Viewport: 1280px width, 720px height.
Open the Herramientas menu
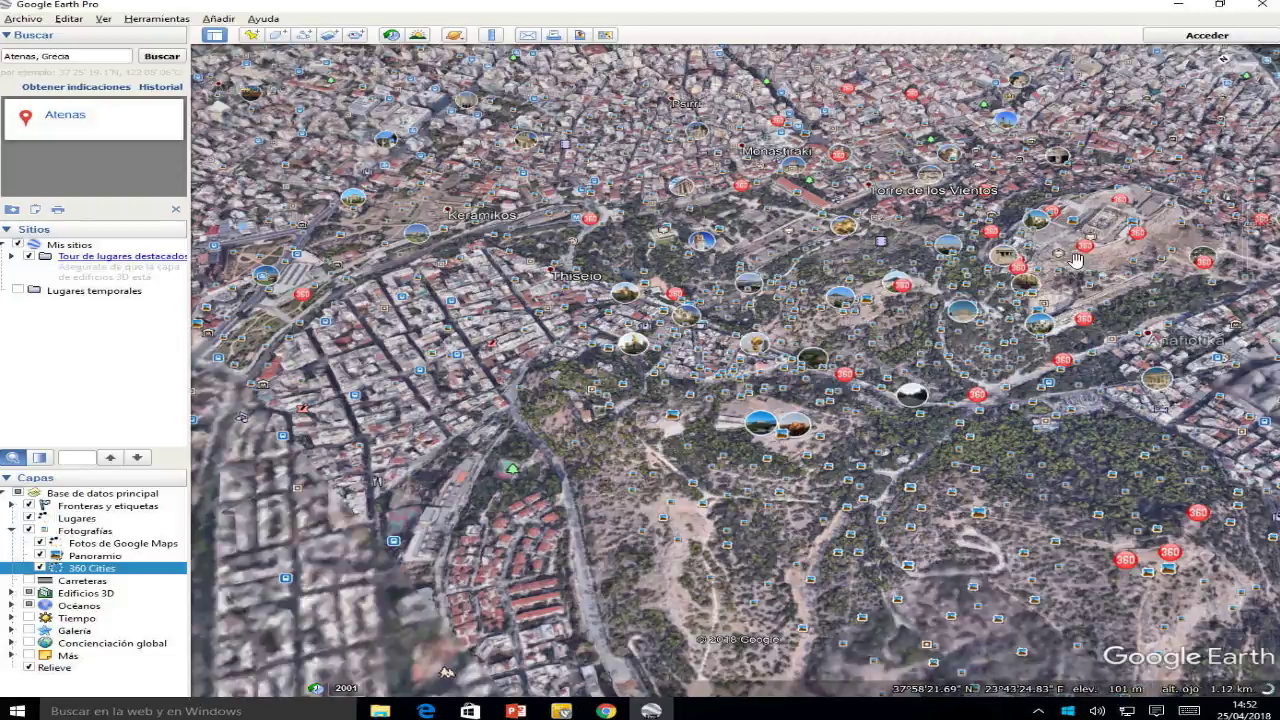pyautogui.click(x=157, y=19)
